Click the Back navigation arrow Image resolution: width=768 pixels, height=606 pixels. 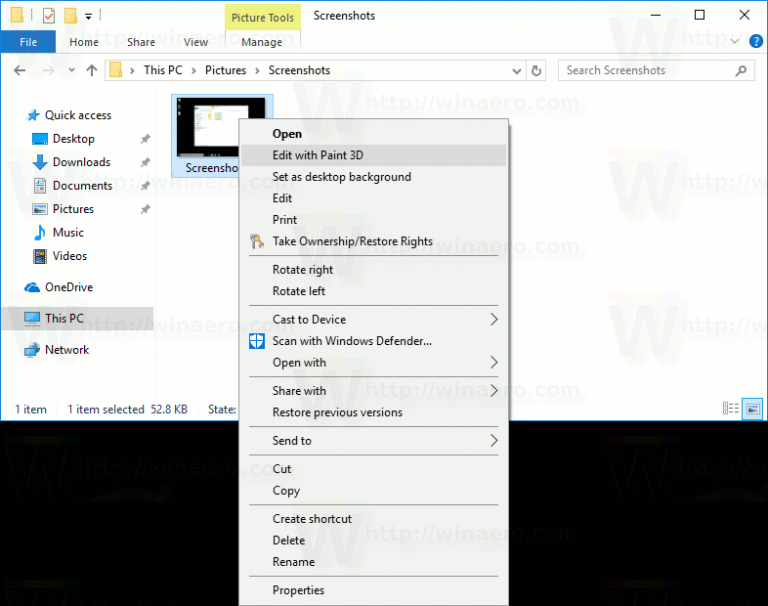tap(20, 71)
